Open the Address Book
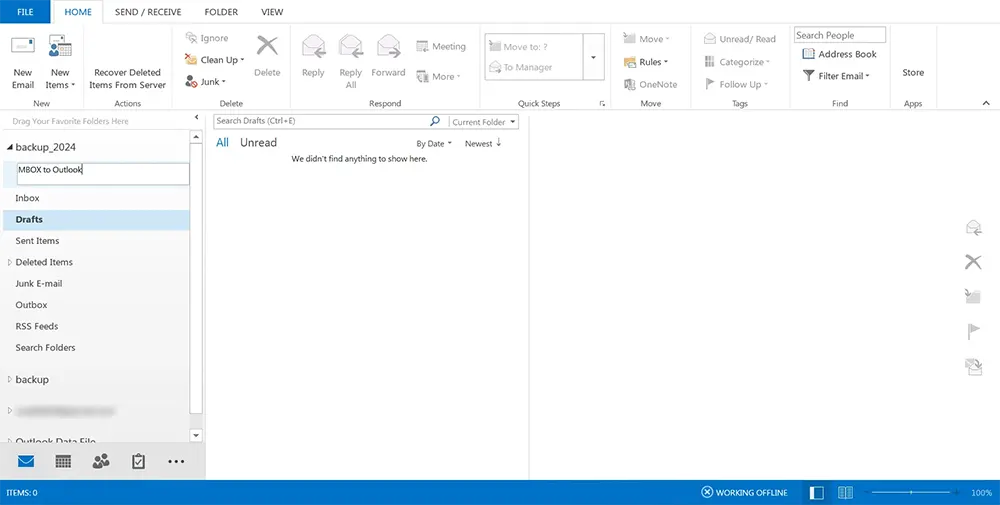 pos(839,54)
